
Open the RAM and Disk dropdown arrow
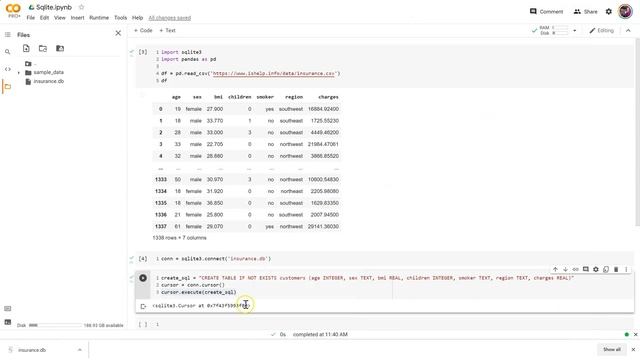(x=575, y=31)
